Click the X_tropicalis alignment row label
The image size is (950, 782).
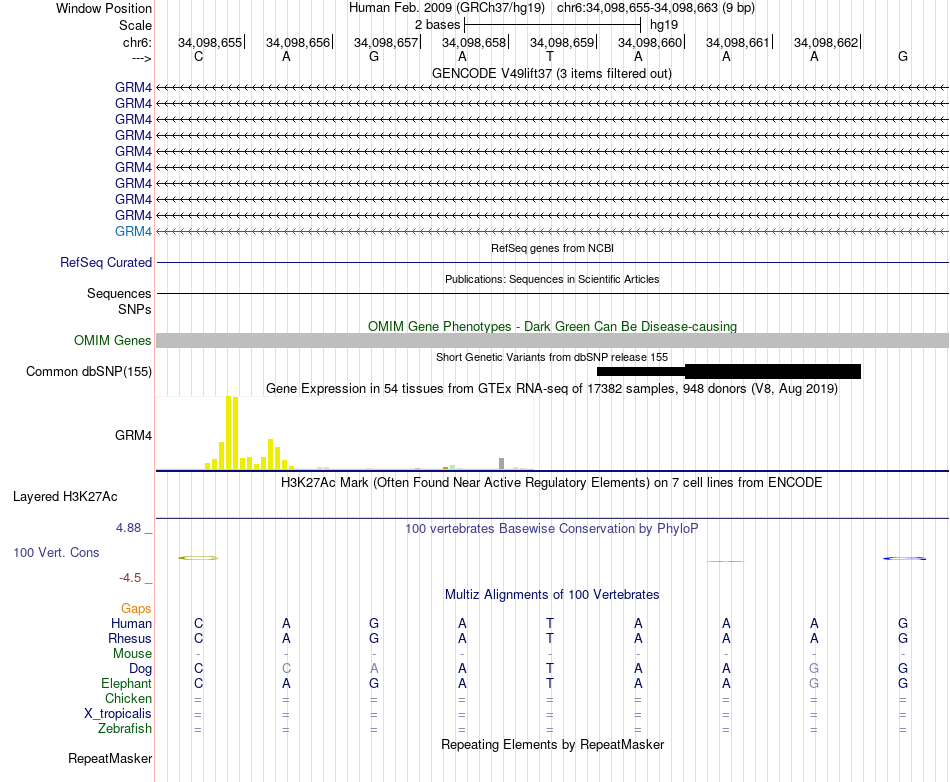click(x=118, y=714)
